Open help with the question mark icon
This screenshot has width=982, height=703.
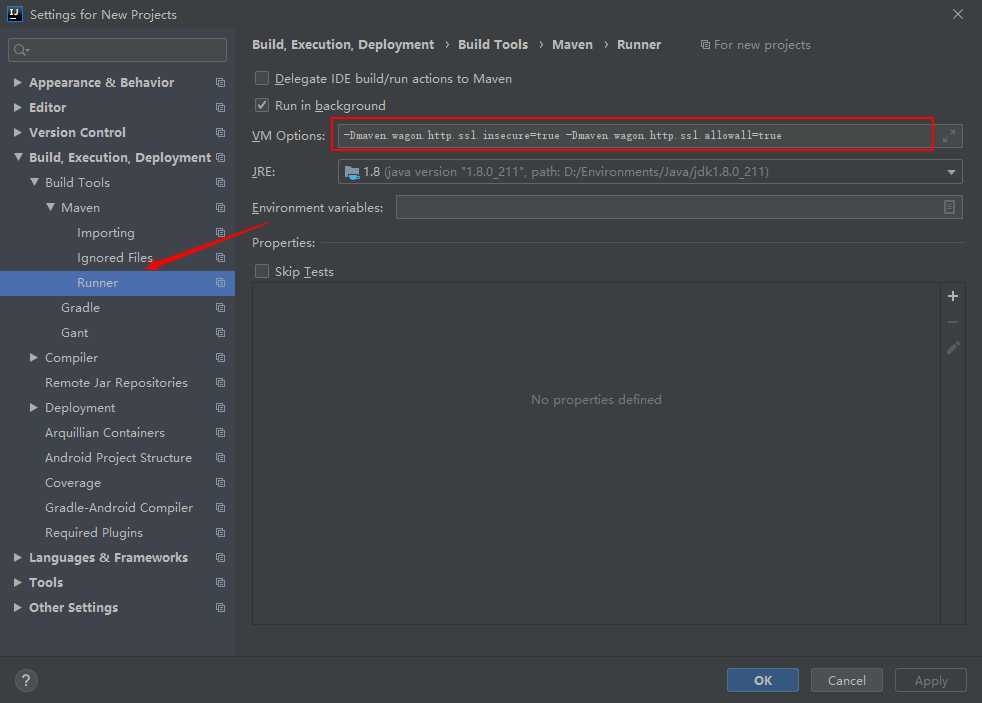coord(26,680)
